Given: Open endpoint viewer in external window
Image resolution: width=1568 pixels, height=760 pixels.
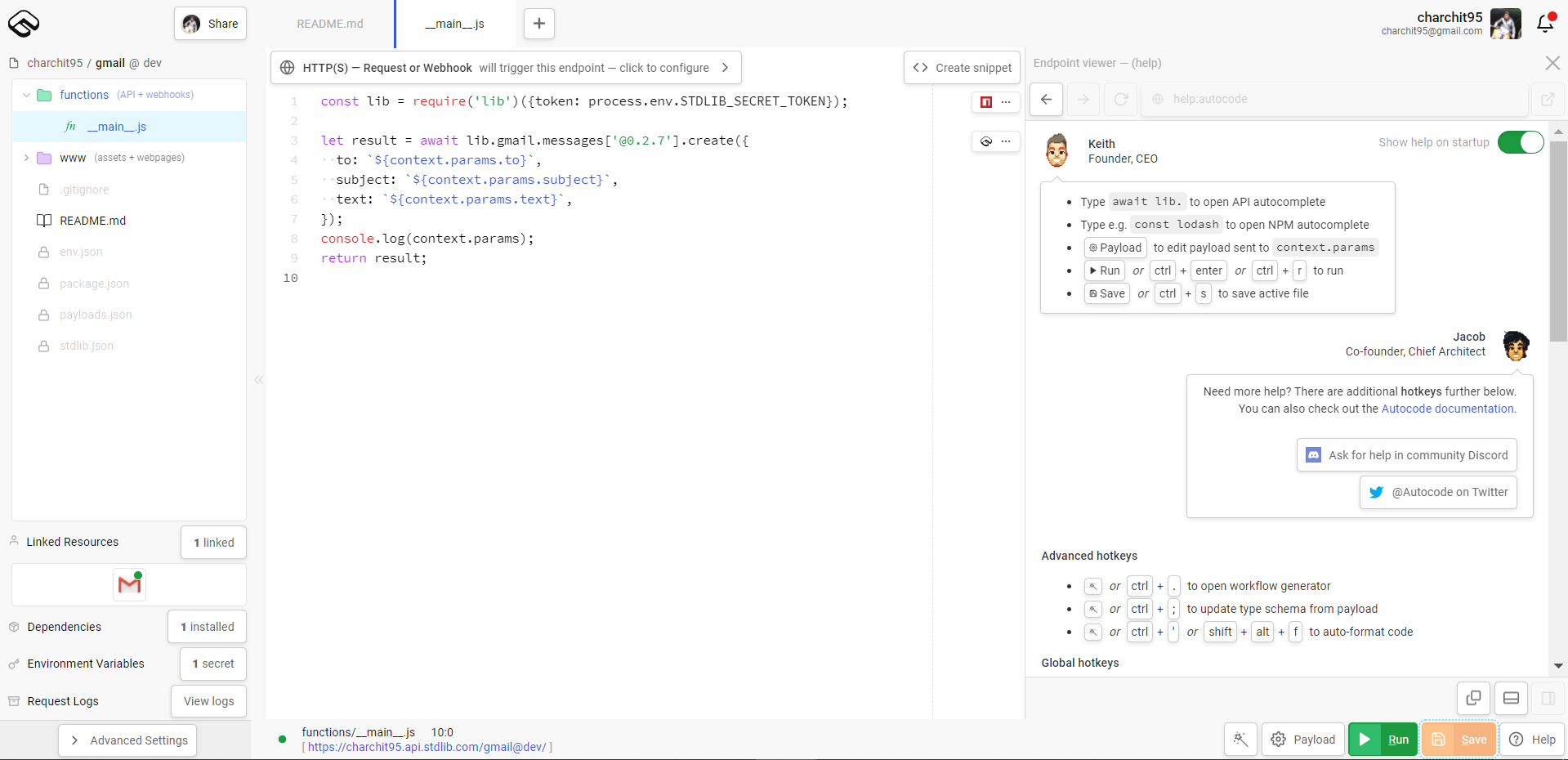Looking at the screenshot, I should coord(1548,99).
